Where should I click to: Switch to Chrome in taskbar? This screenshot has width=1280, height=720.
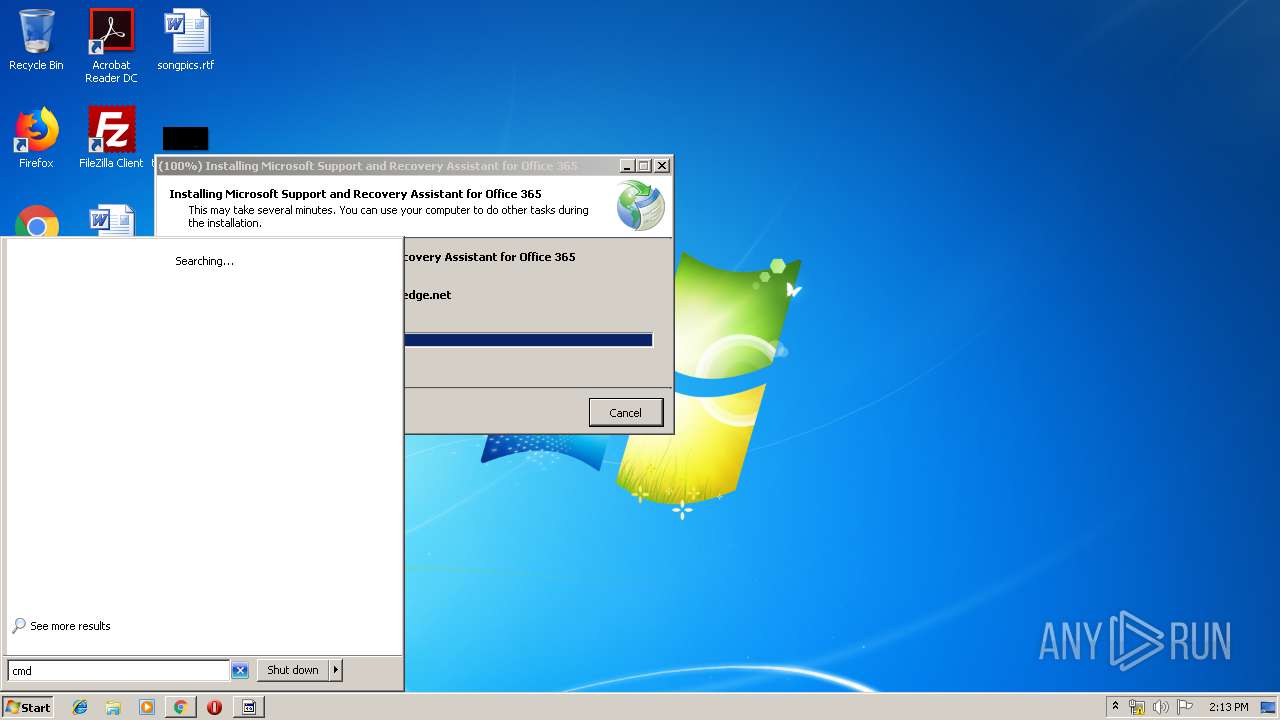coord(180,707)
